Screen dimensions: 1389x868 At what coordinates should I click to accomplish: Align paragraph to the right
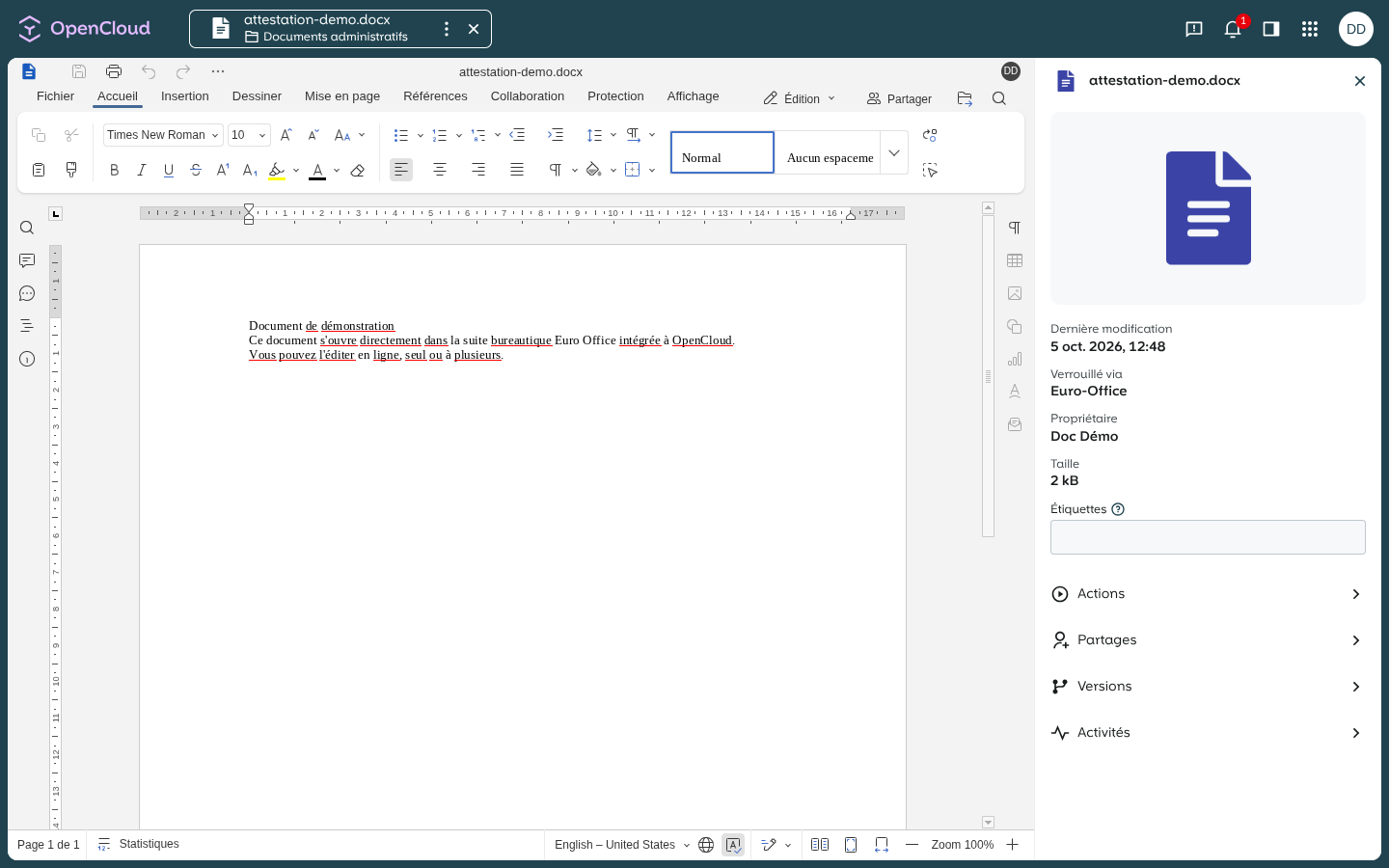478,170
